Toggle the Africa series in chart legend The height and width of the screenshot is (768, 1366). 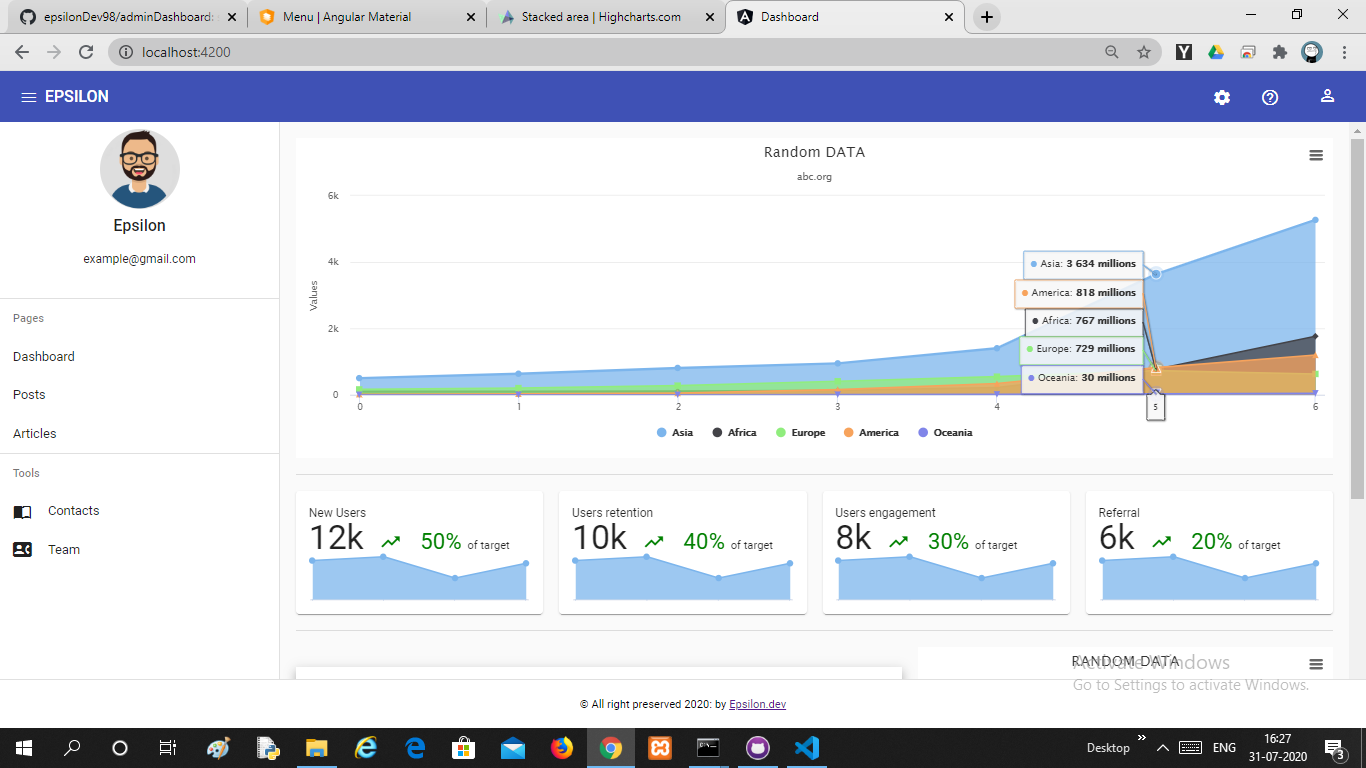734,433
